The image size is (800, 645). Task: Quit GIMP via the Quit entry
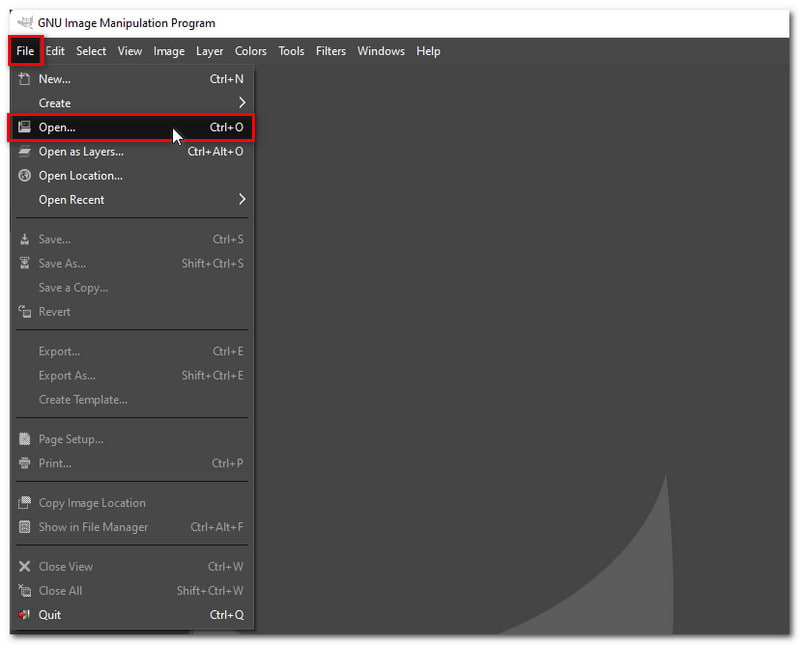[132, 614]
